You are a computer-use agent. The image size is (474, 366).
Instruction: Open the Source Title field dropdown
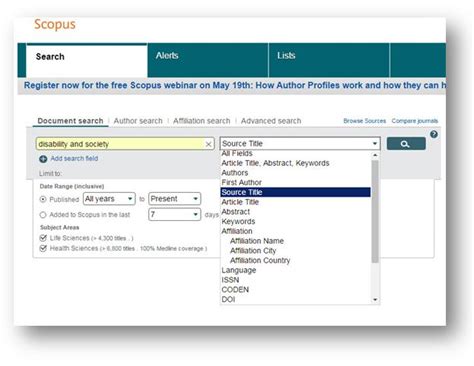300,144
